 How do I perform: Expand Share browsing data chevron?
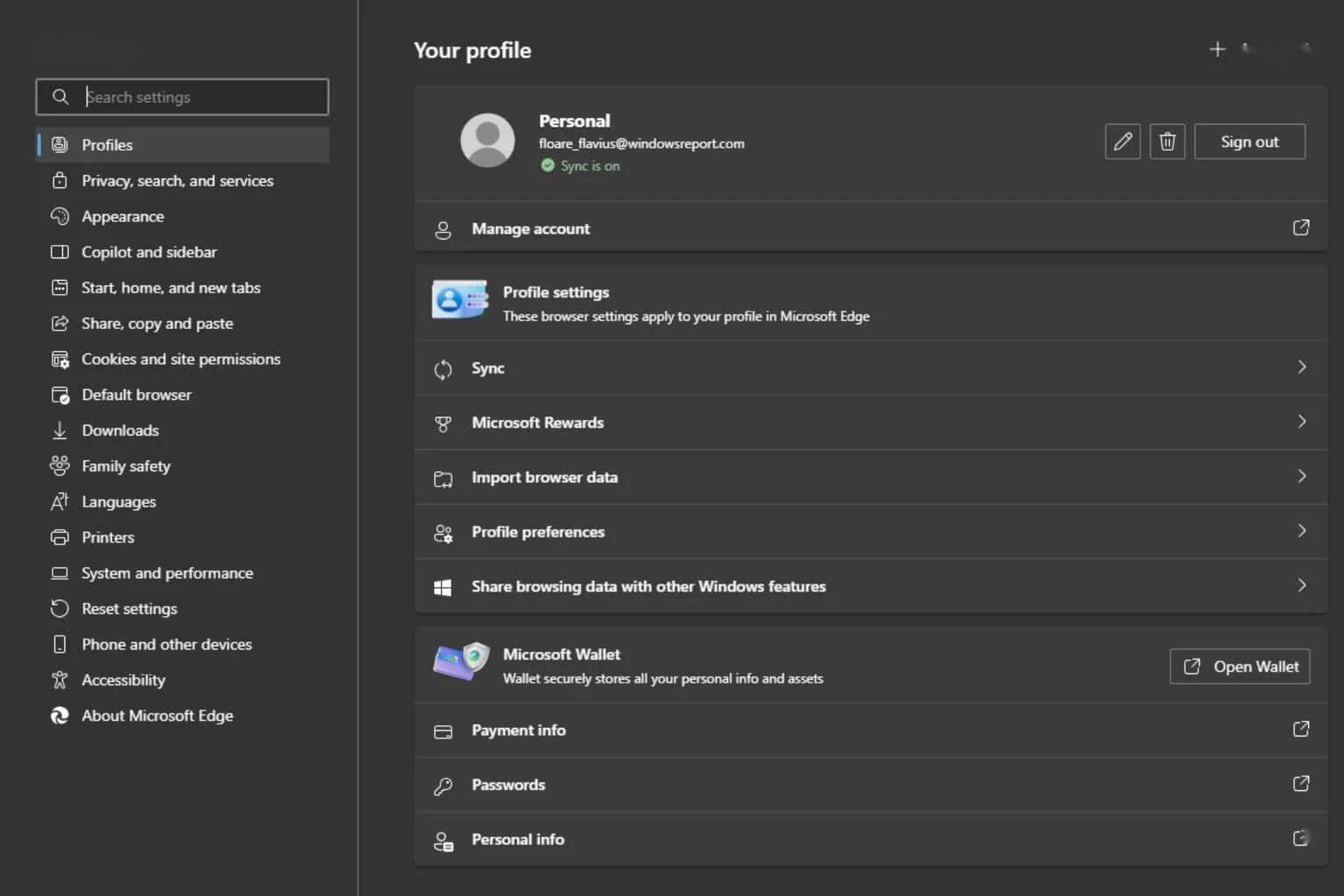(1302, 585)
